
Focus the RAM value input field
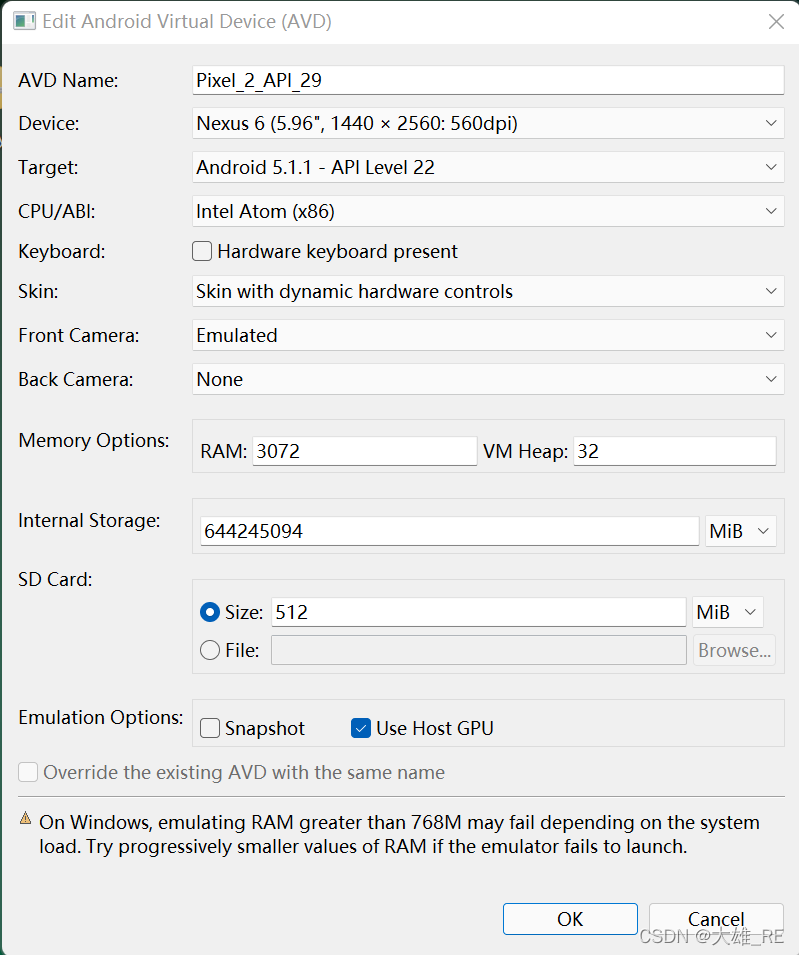point(364,451)
